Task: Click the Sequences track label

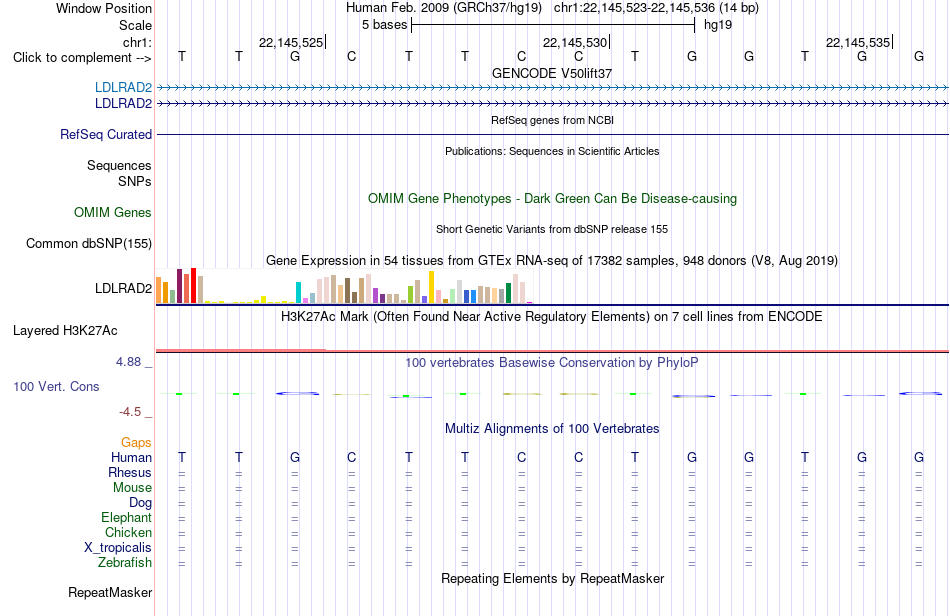Action: [x=119, y=165]
